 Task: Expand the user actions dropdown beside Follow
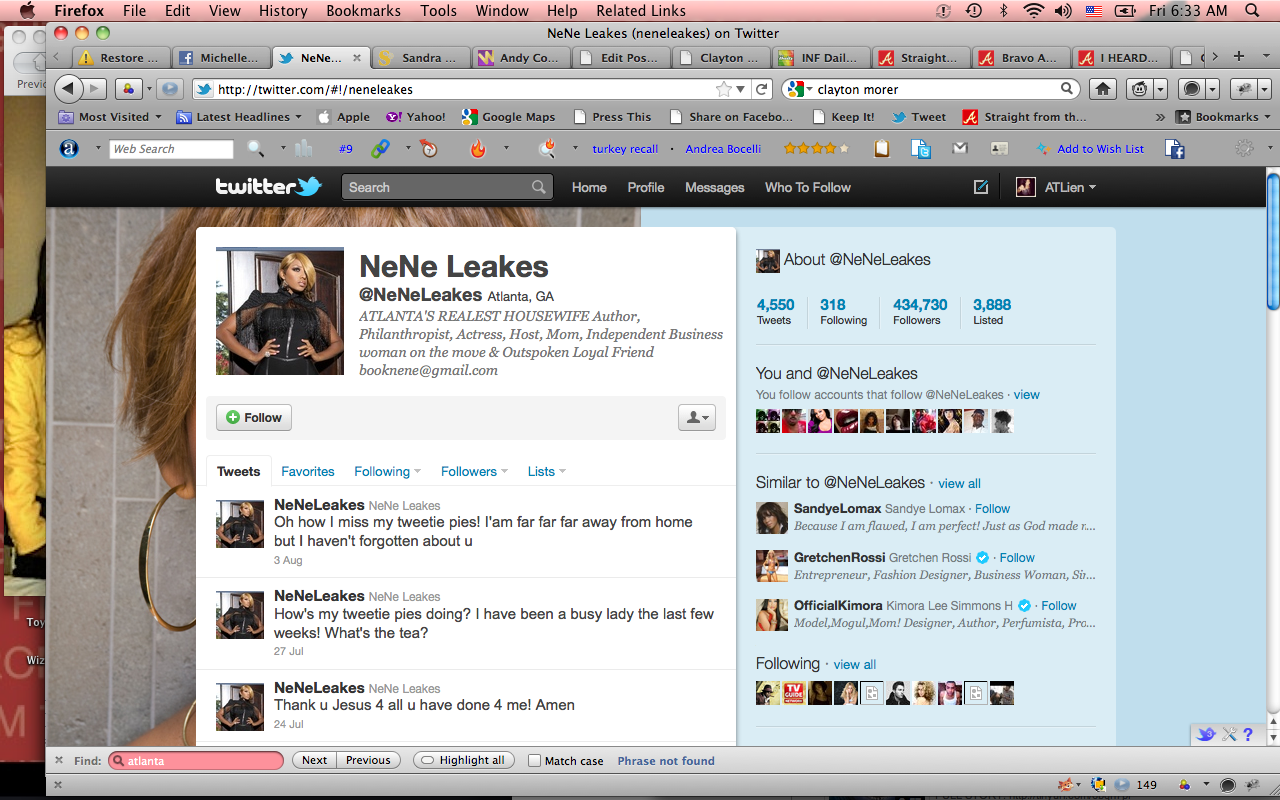pos(696,418)
